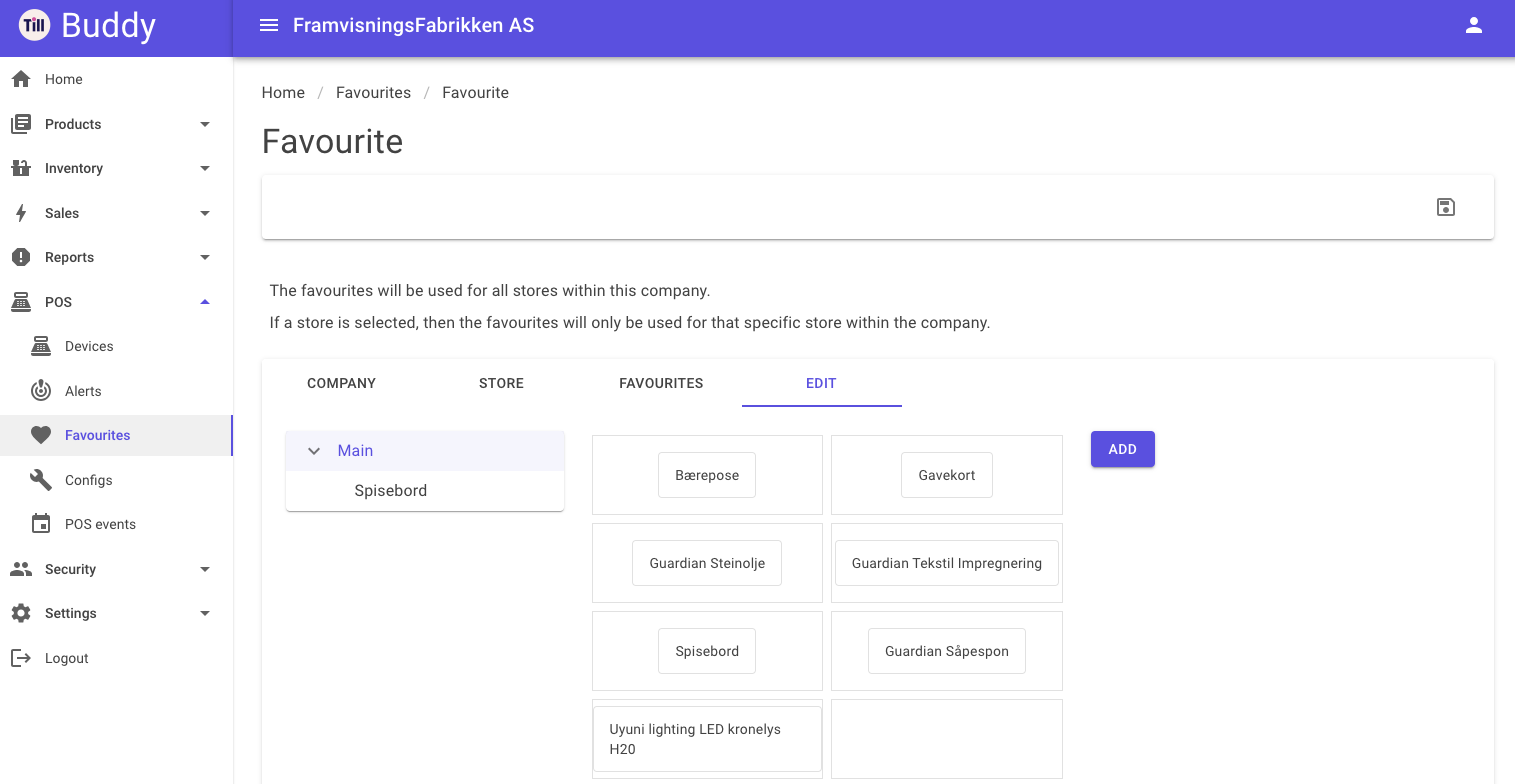The height and width of the screenshot is (784, 1515).
Task: Collapse the Main tree node chevron
Action: point(314,451)
